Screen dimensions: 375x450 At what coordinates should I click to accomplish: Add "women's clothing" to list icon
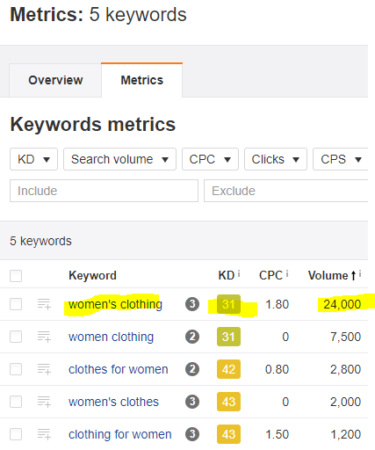click(x=44, y=304)
